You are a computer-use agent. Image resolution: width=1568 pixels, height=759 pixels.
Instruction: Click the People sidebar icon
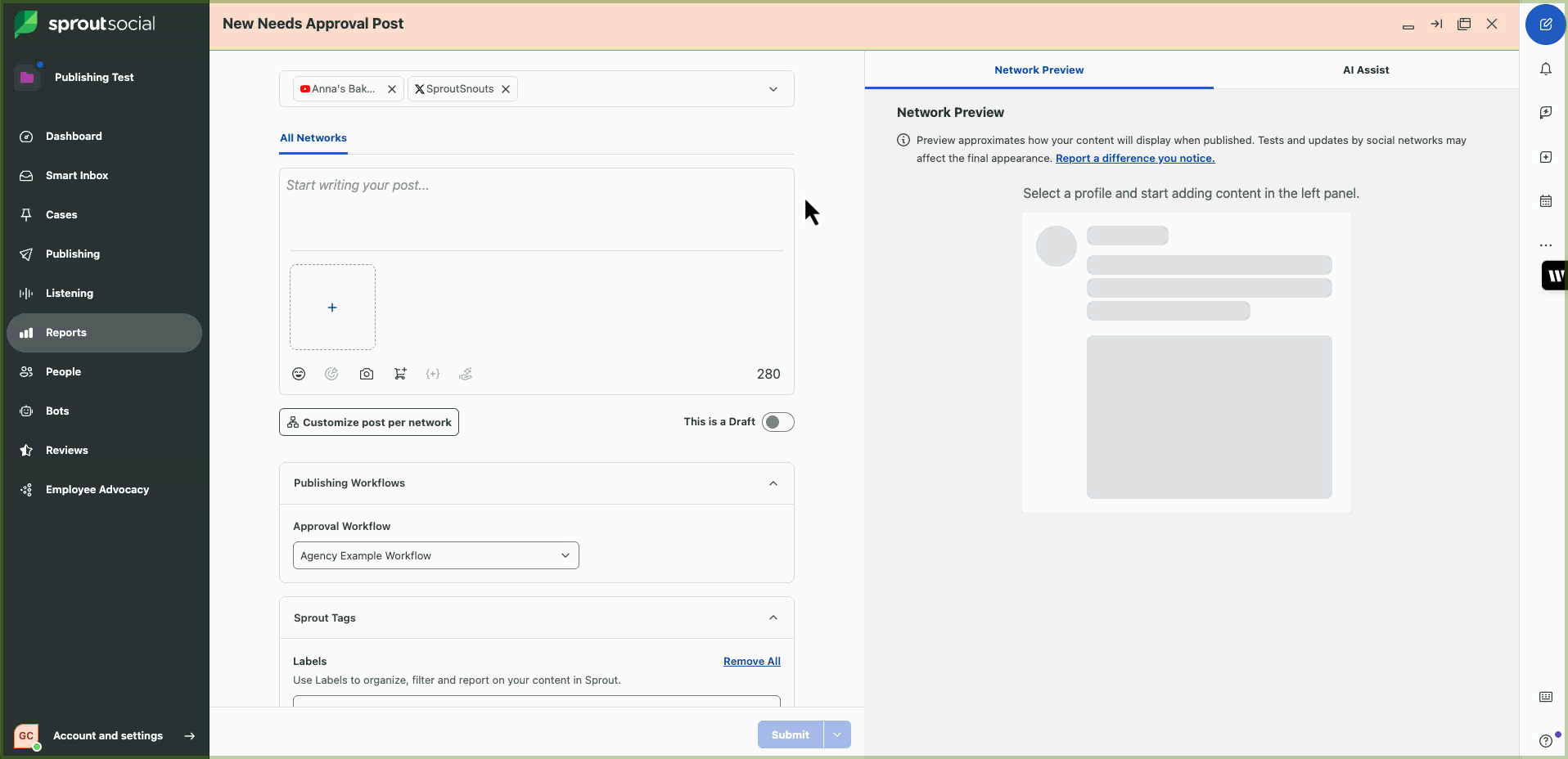pos(26,372)
